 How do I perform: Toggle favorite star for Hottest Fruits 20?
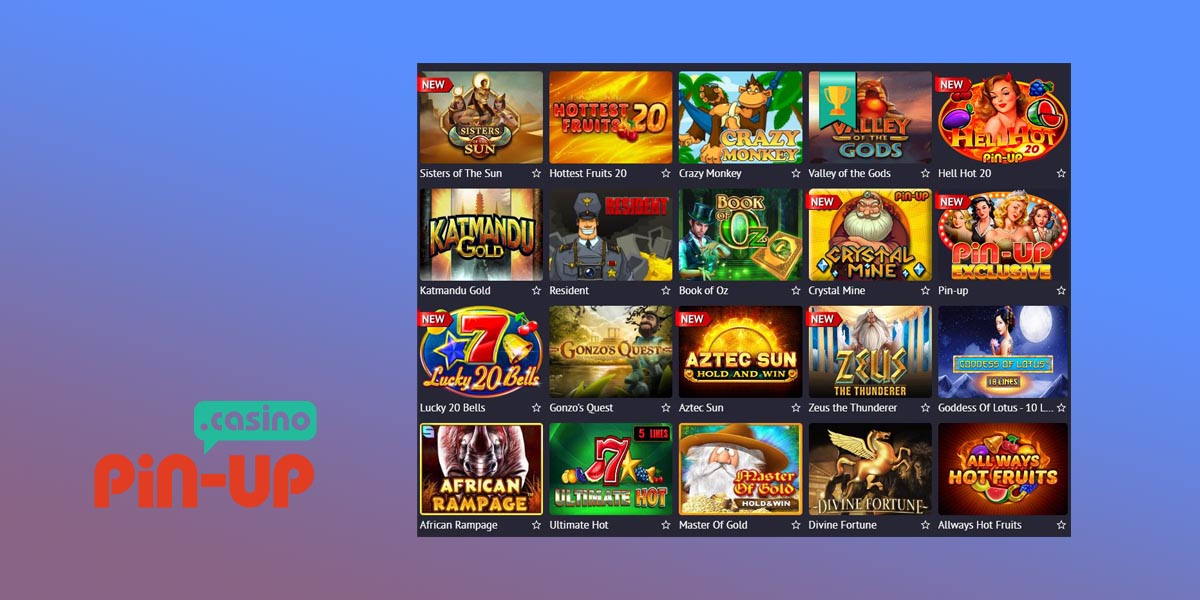click(x=666, y=174)
